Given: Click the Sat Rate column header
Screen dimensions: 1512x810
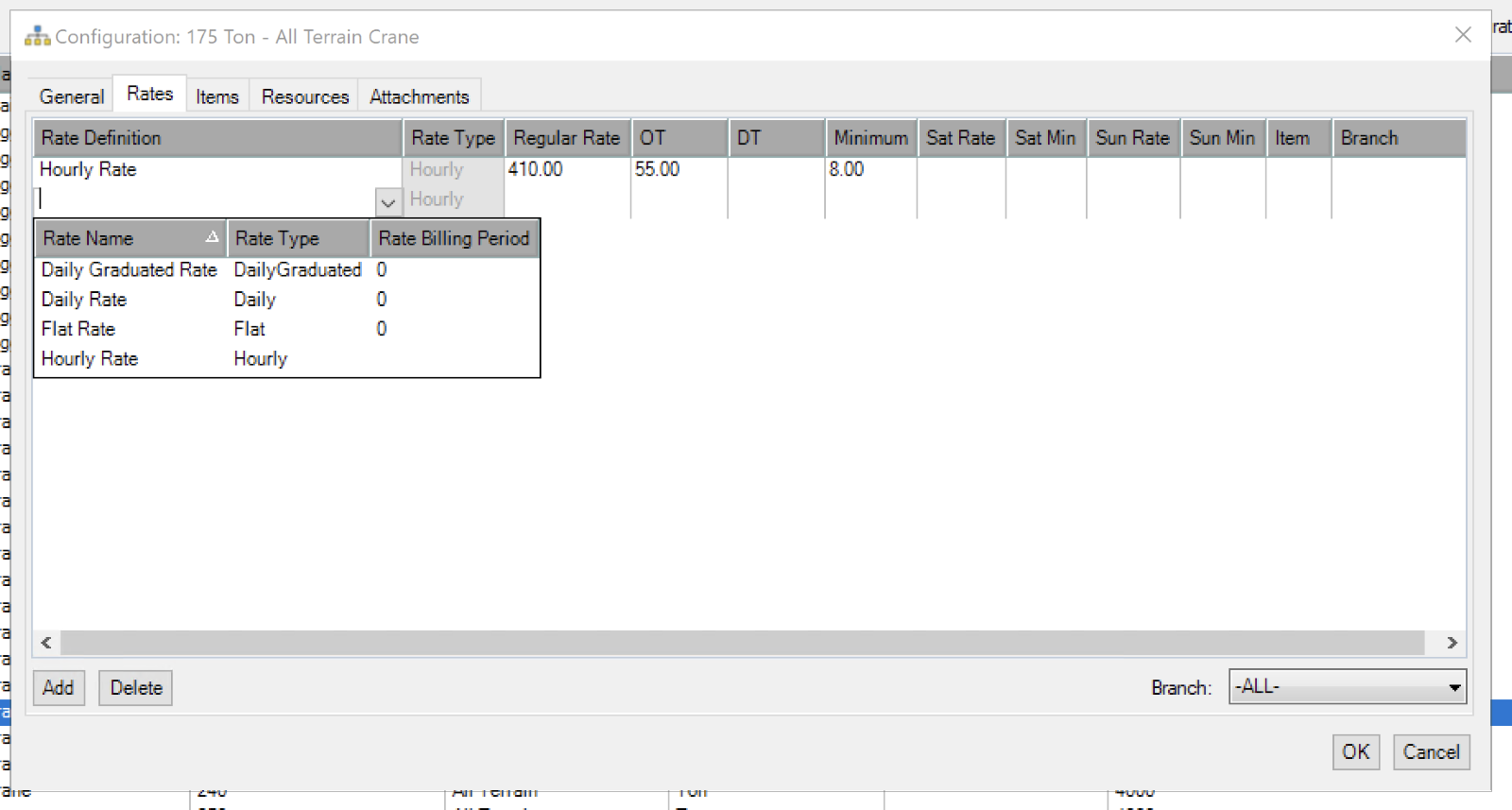Looking at the screenshot, I should (961, 138).
